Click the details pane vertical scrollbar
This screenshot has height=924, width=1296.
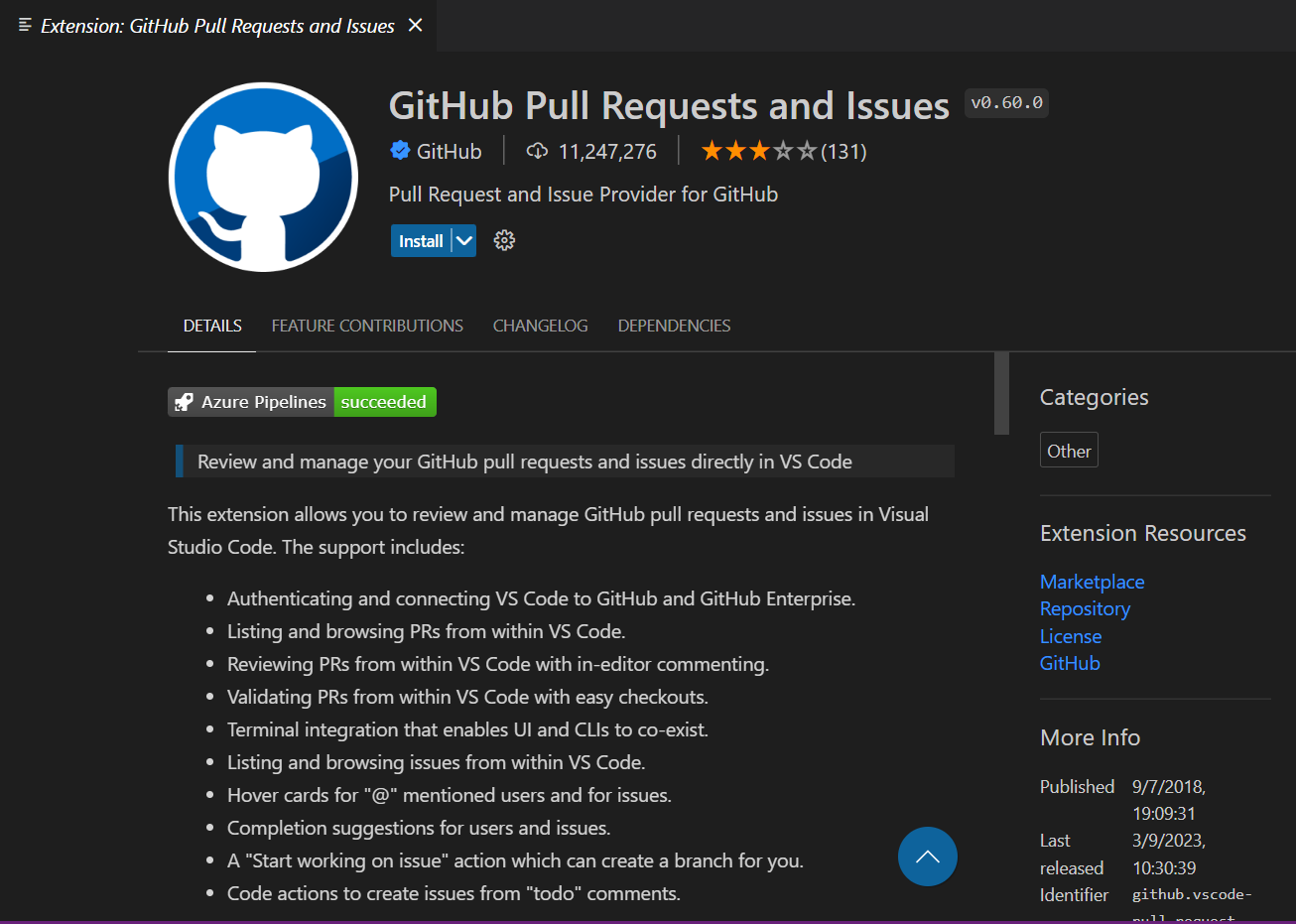[1001, 393]
